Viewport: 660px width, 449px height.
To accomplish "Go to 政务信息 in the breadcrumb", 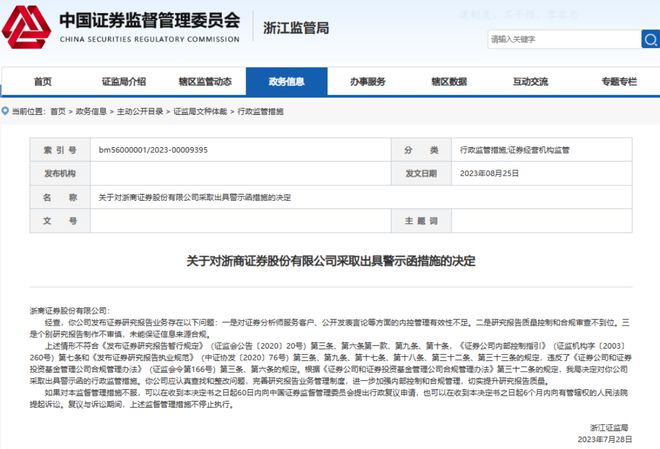I will click(x=91, y=112).
